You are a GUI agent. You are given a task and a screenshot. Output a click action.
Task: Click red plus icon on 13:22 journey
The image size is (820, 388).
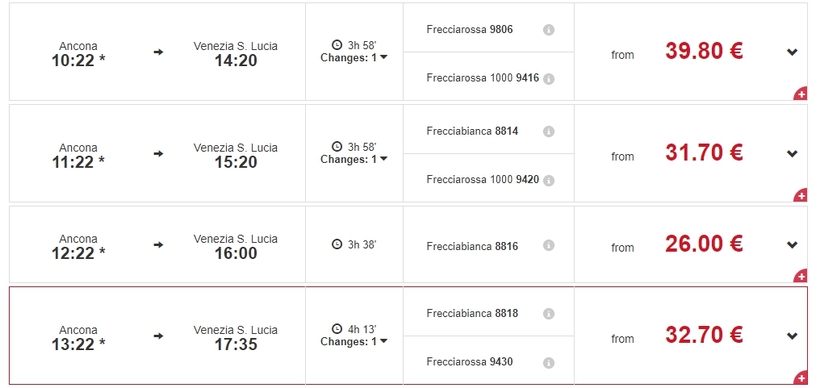(x=801, y=378)
